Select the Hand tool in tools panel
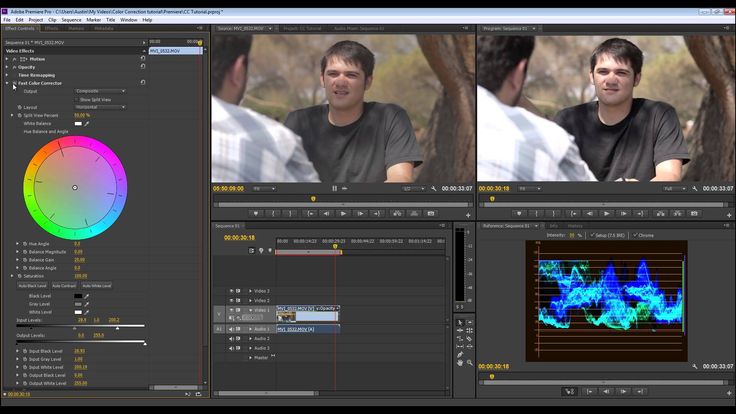736x414 pixels. pos(460,362)
